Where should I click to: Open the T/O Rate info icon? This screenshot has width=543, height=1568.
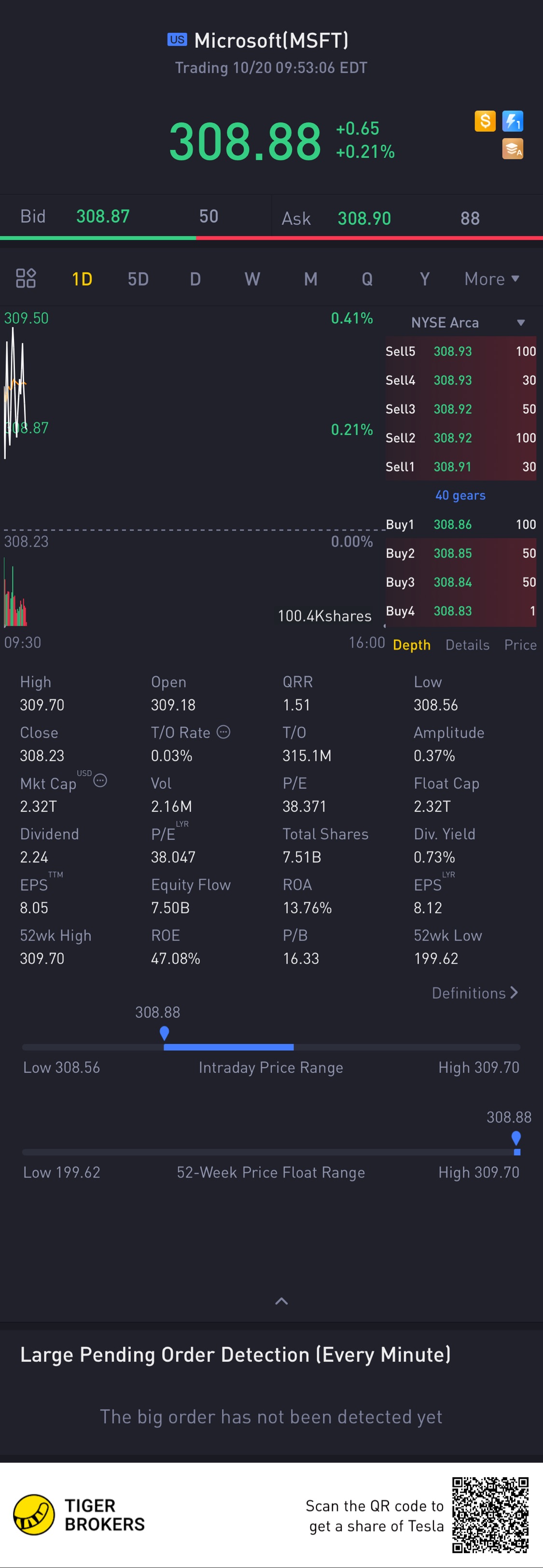[223, 732]
